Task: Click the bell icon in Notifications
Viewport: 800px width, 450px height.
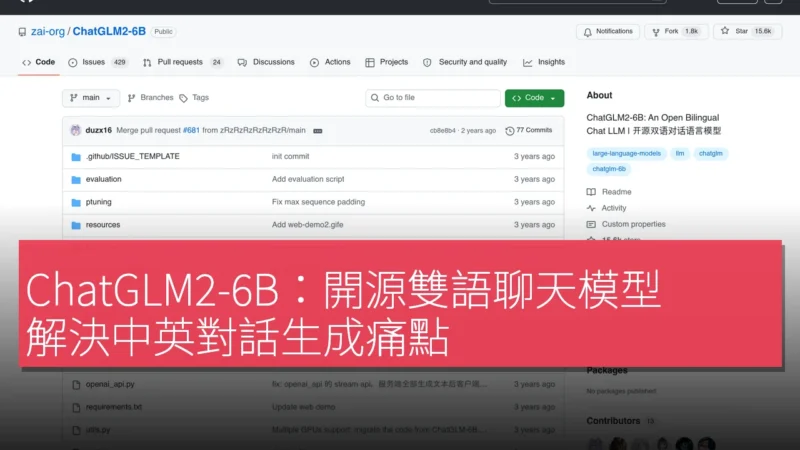Action: (x=588, y=32)
